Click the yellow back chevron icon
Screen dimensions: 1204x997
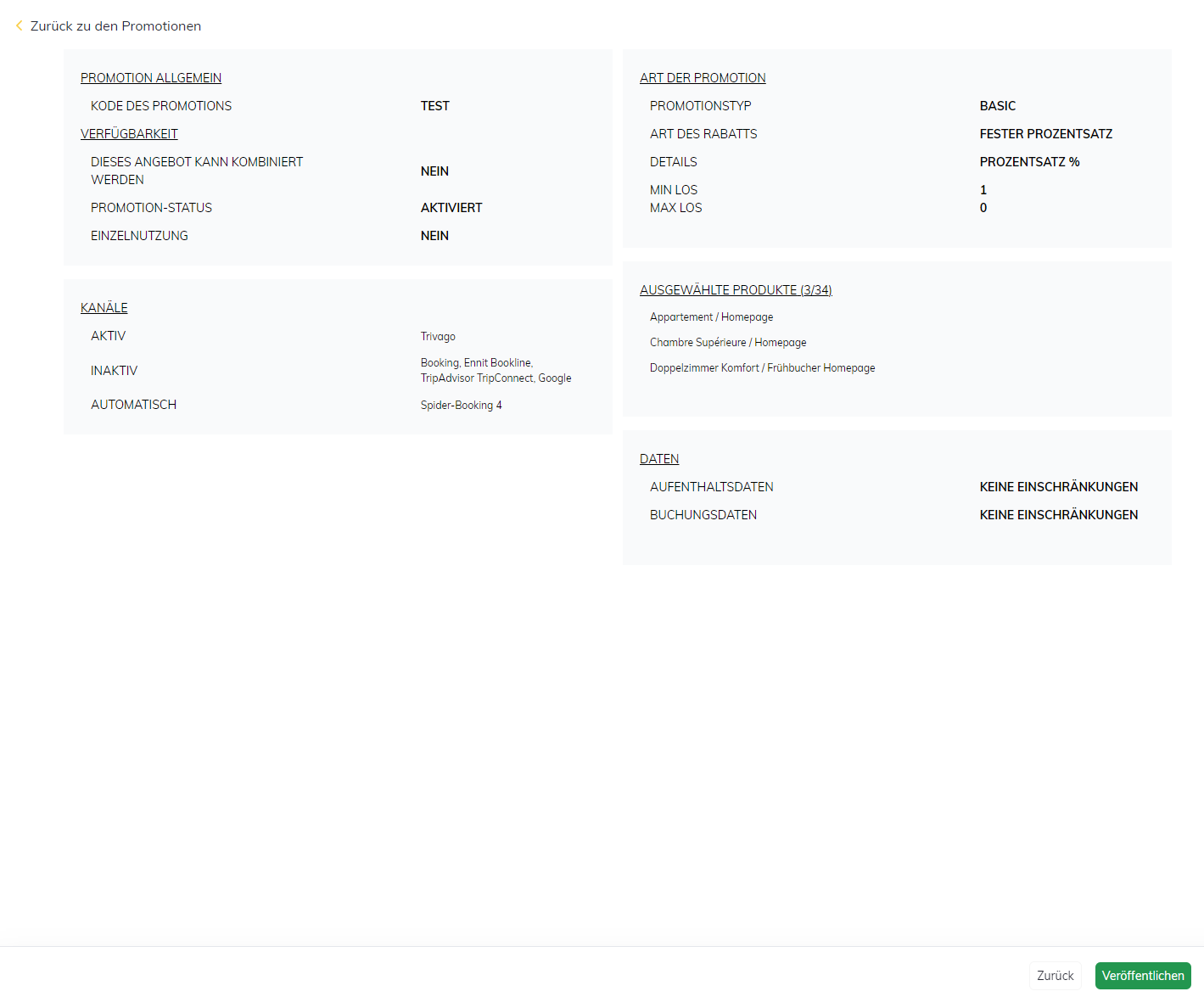coord(19,26)
